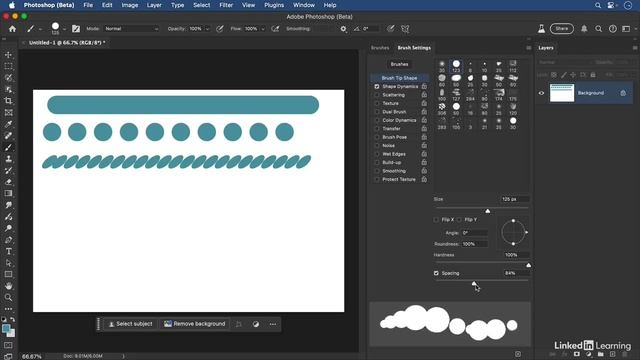Enable airbrush build-up icon

tap(275, 29)
